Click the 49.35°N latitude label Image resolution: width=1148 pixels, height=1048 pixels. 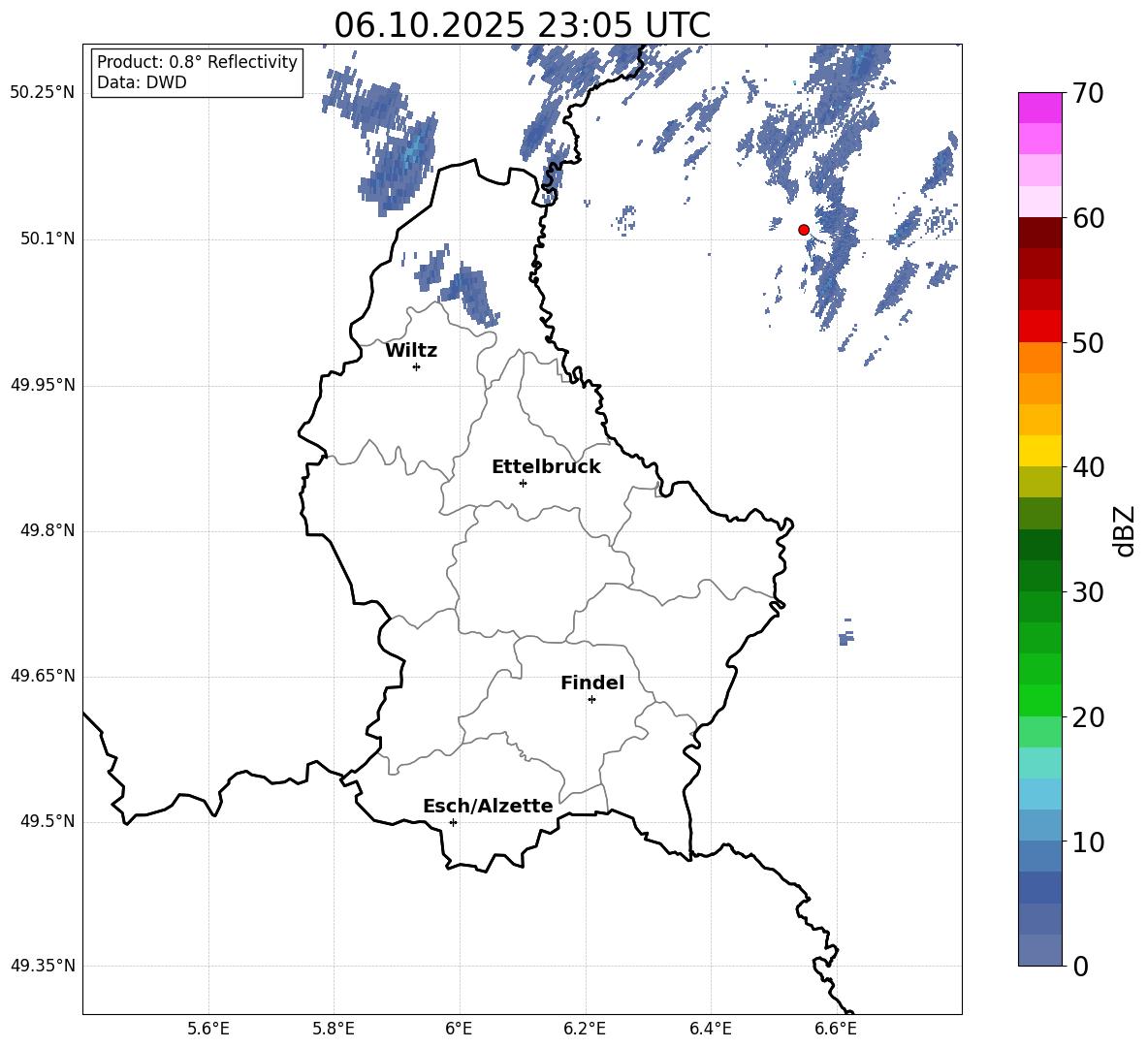coord(43,966)
